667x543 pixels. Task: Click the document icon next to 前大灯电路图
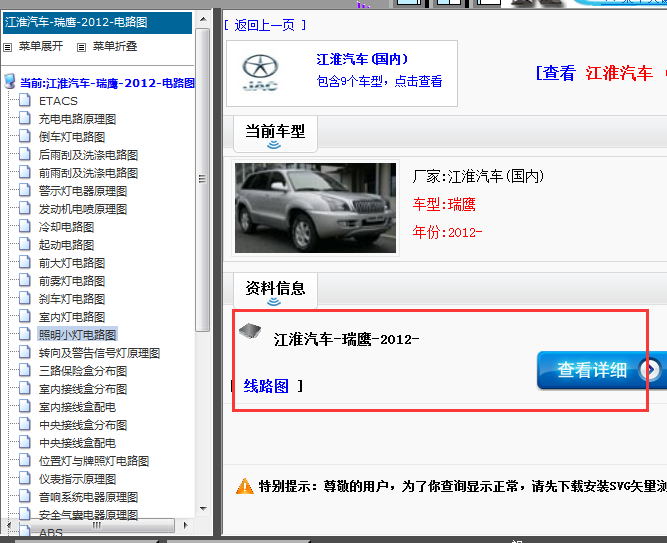[25, 262]
